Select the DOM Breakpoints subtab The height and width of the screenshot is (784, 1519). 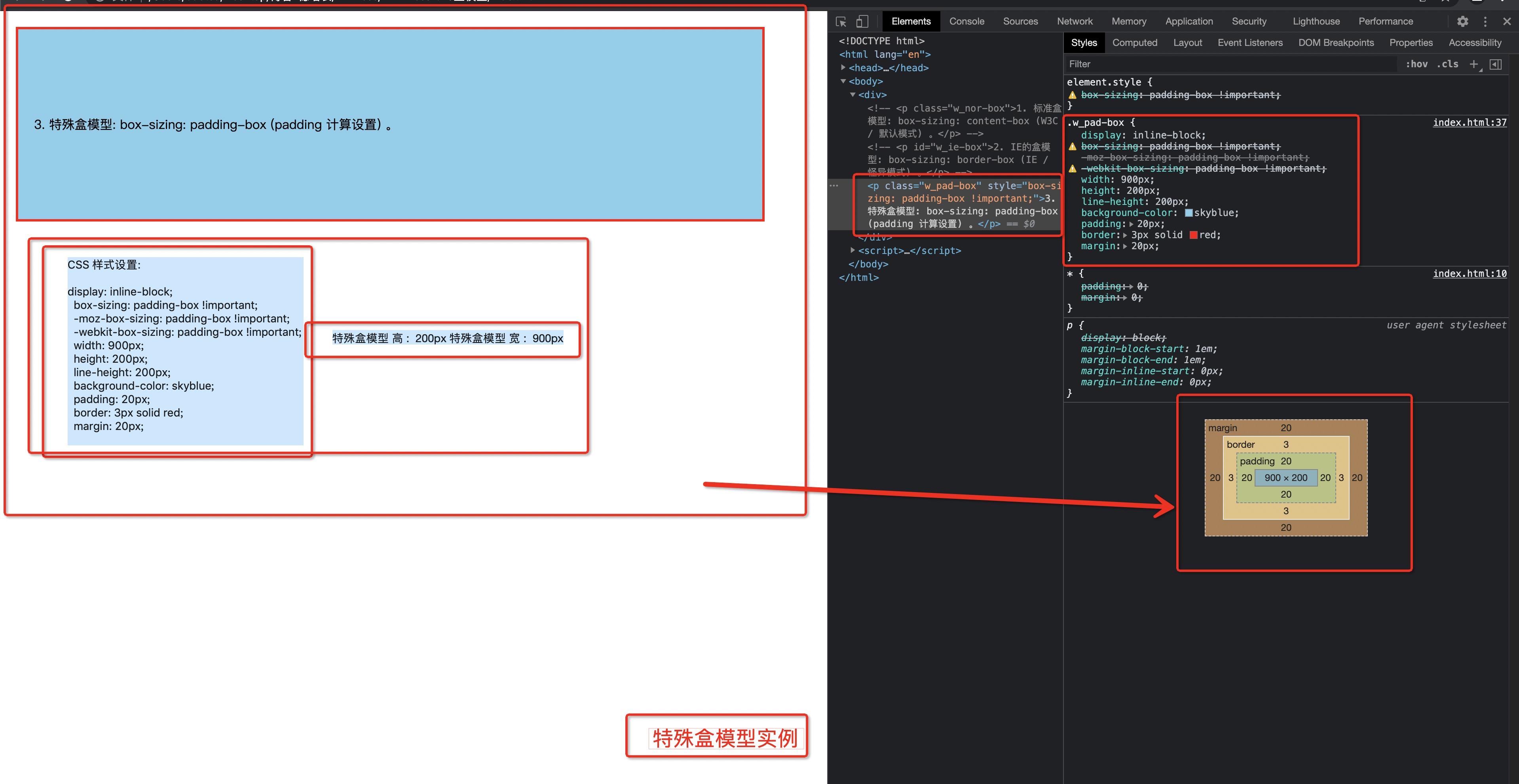pos(1336,42)
